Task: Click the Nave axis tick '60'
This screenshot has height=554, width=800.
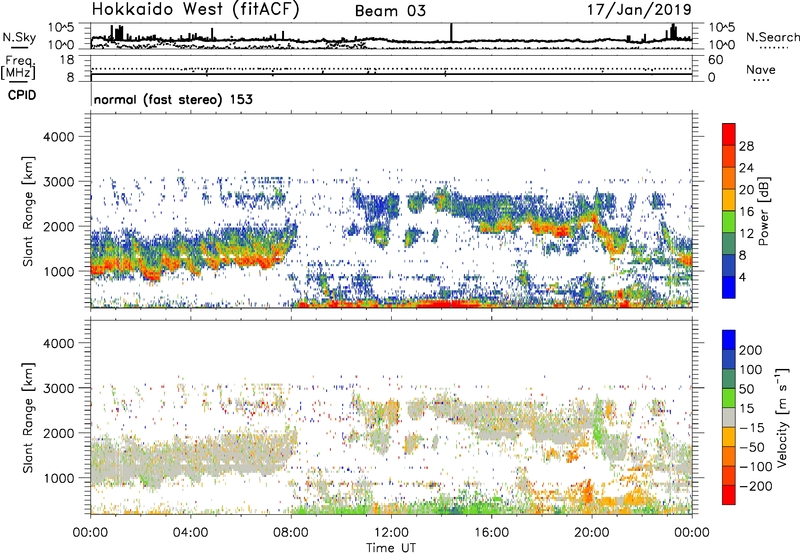Action: 715,60
